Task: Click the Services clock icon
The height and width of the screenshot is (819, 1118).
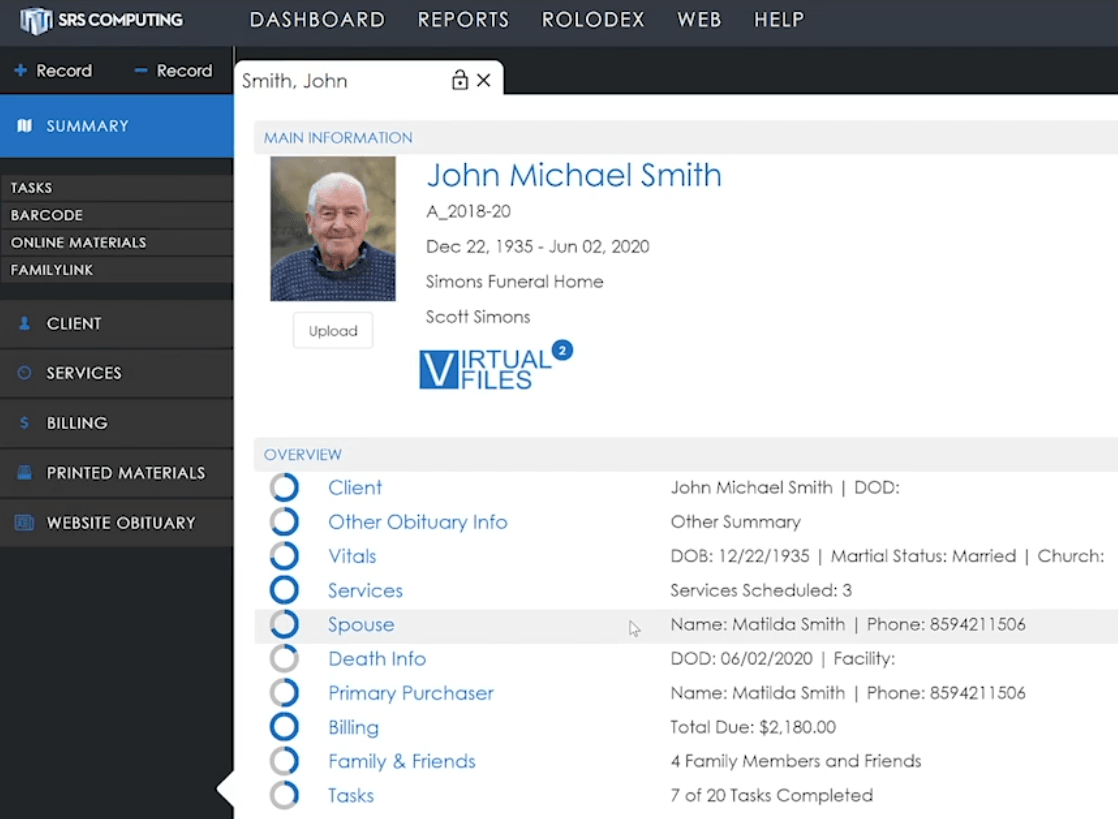Action: coord(24,373)
